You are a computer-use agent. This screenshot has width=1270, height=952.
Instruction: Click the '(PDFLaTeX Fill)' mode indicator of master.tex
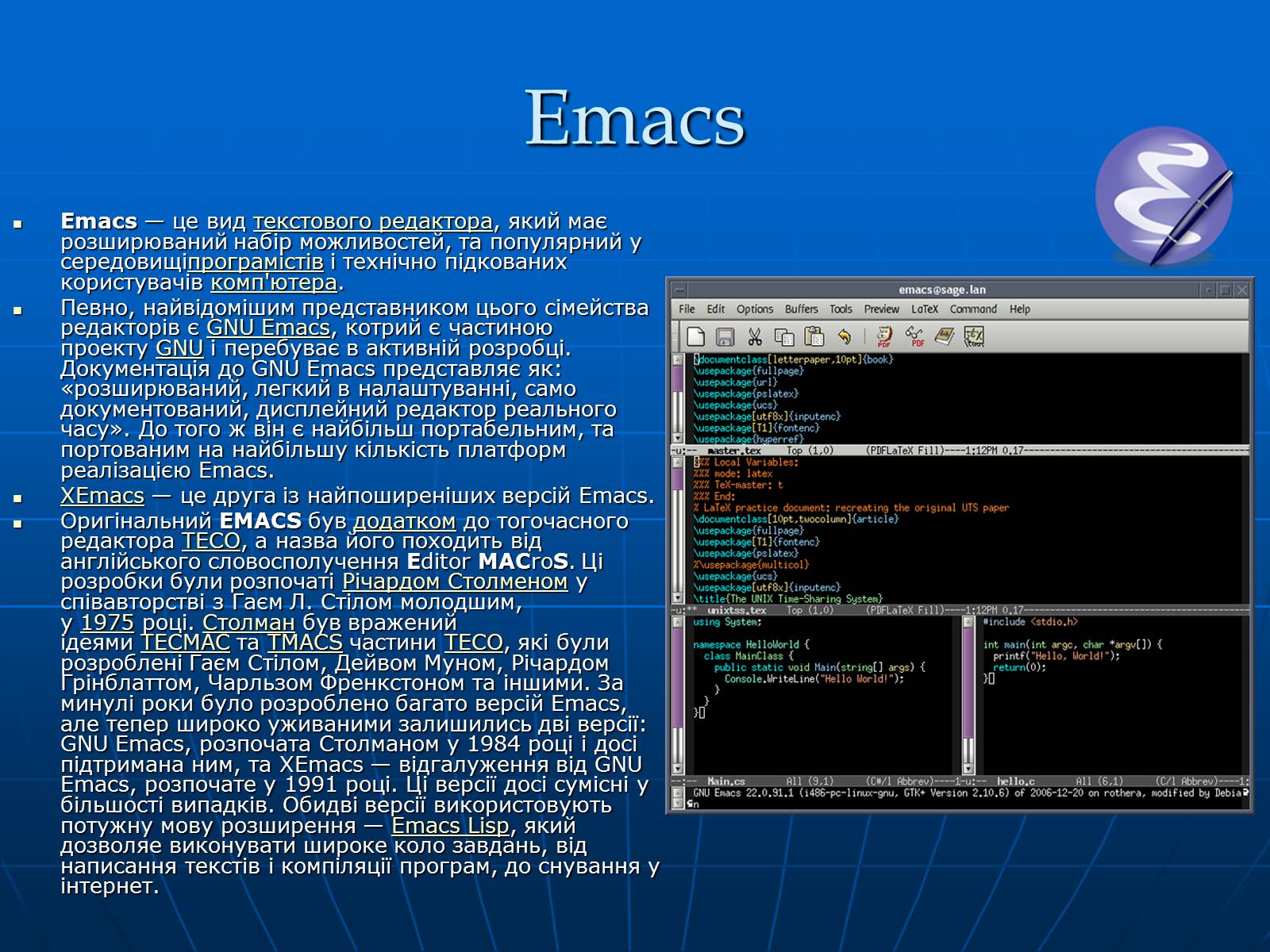tap(906, 451)
